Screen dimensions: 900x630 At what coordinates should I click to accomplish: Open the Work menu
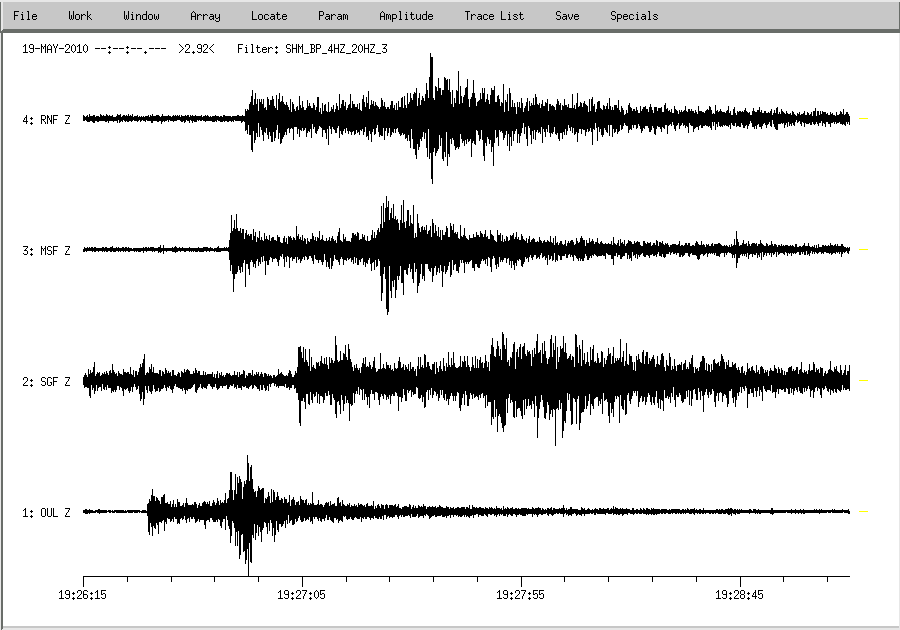click(x=80, y=16)
